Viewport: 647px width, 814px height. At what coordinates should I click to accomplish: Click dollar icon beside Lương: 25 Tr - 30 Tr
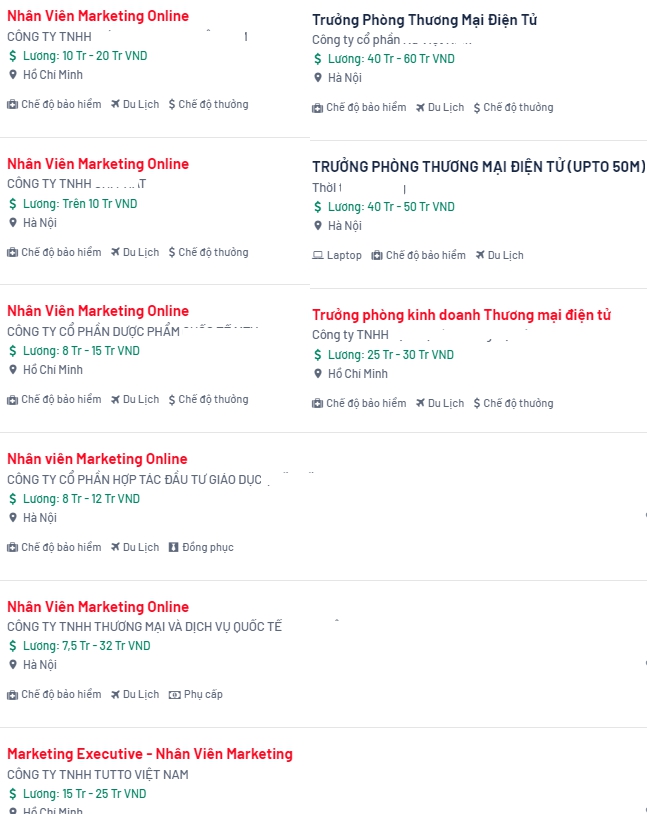(318, 355)
